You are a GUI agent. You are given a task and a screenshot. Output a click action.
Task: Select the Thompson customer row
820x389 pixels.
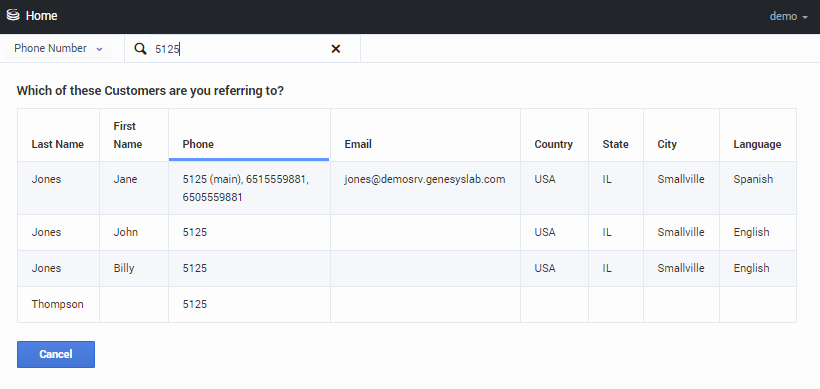tap(407, 304)
